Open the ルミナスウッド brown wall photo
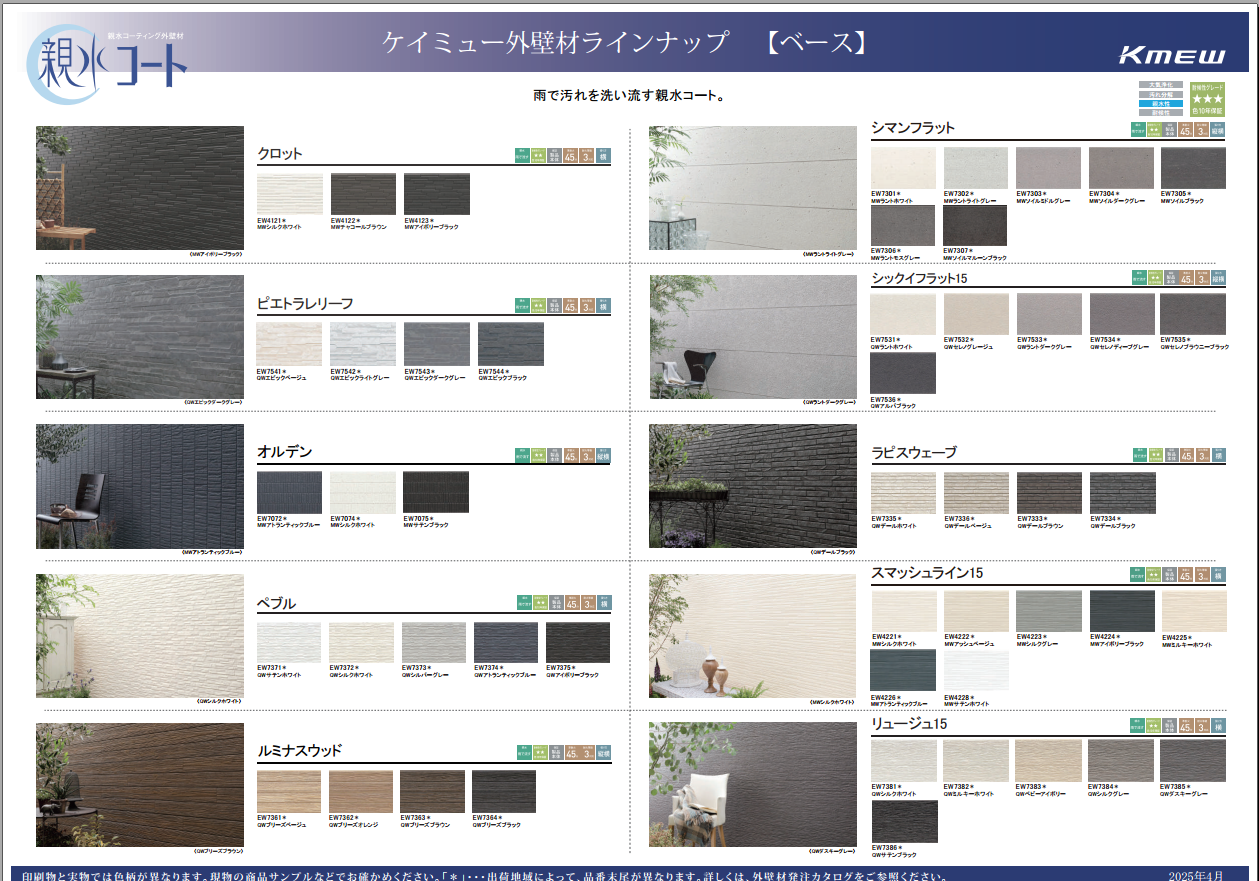The width and height of the screenshot is (1259, 881). (x=140, y=785)
